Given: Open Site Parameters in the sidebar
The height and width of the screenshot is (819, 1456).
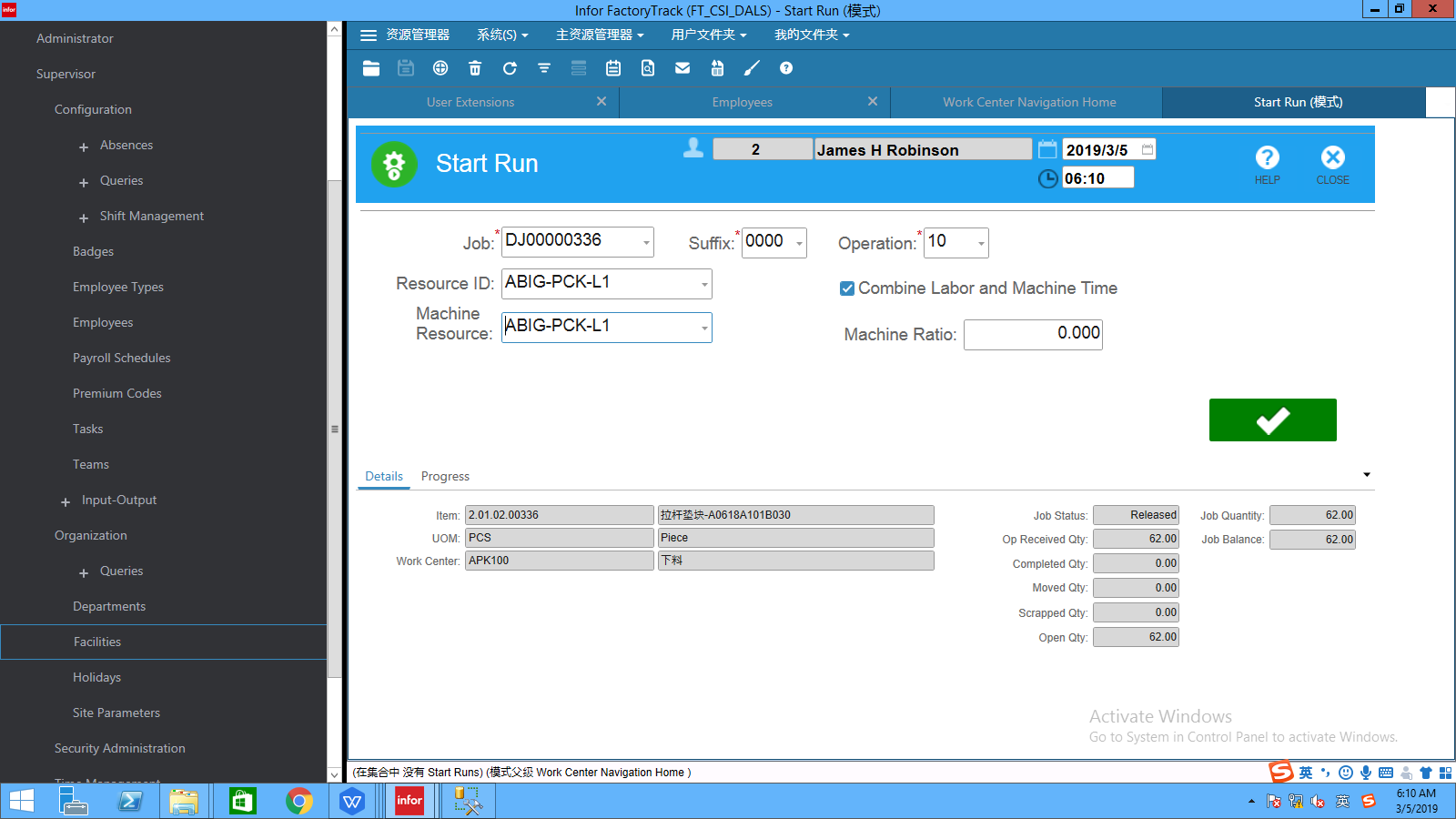Looking at the screenshot, I should click(x=116, y=713).
